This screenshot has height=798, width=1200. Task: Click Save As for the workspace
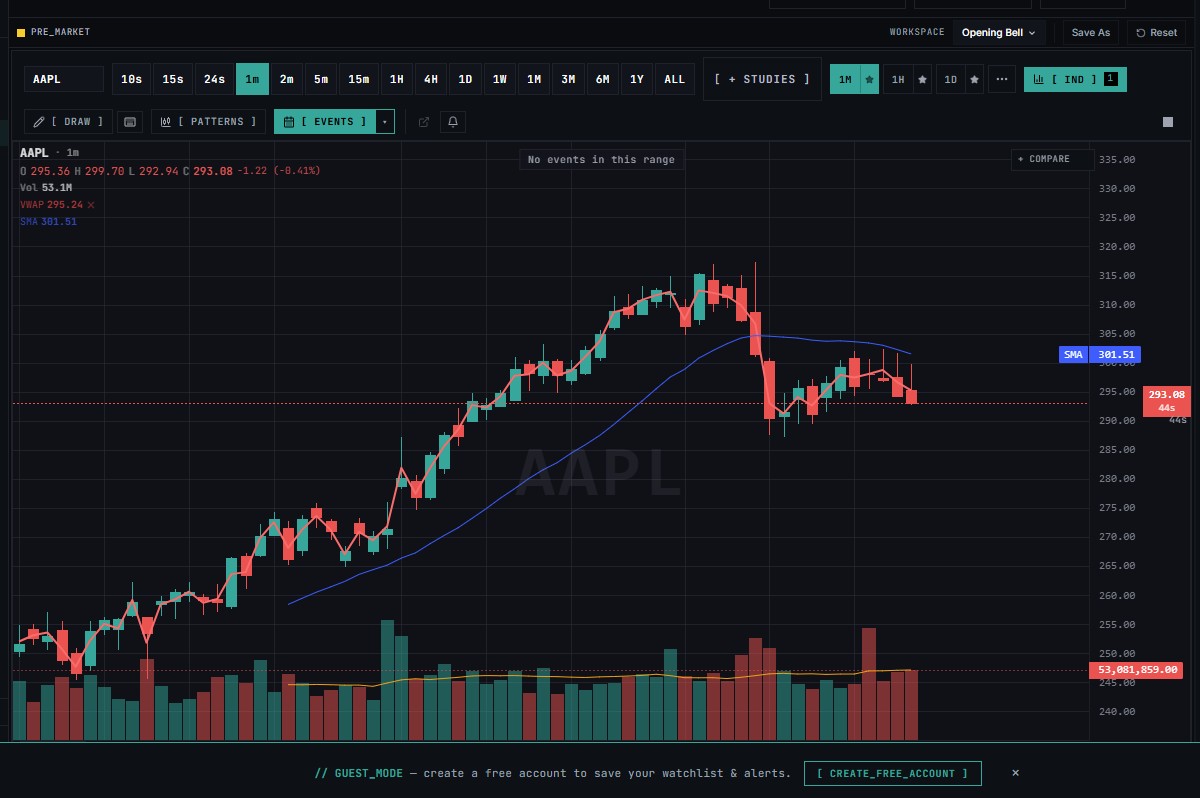(x=1091, y=33)
